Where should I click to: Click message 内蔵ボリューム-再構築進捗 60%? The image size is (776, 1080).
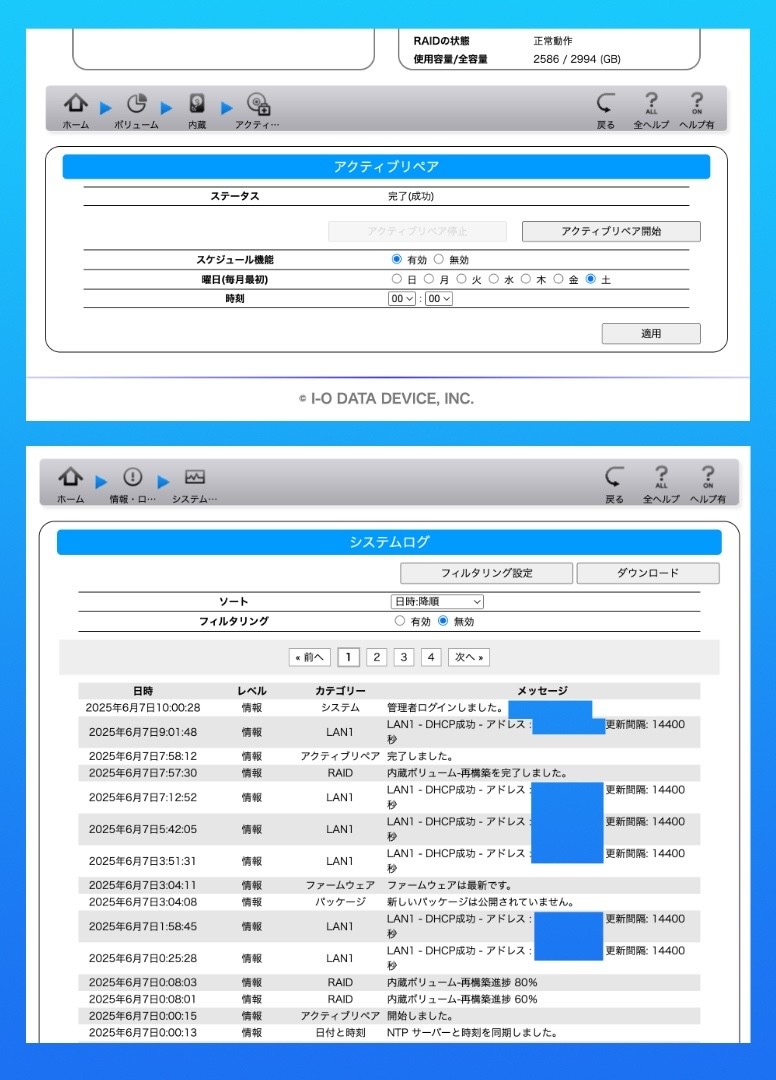pos(462,999)
